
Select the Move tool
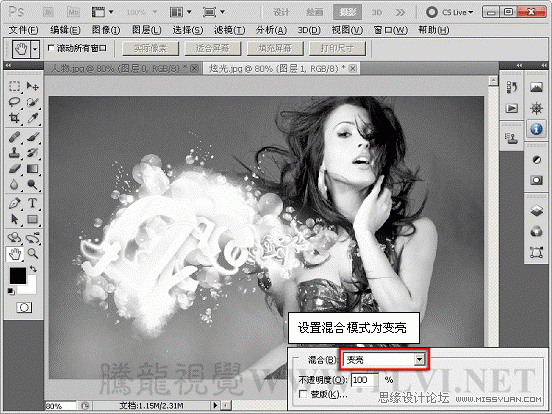32,86
